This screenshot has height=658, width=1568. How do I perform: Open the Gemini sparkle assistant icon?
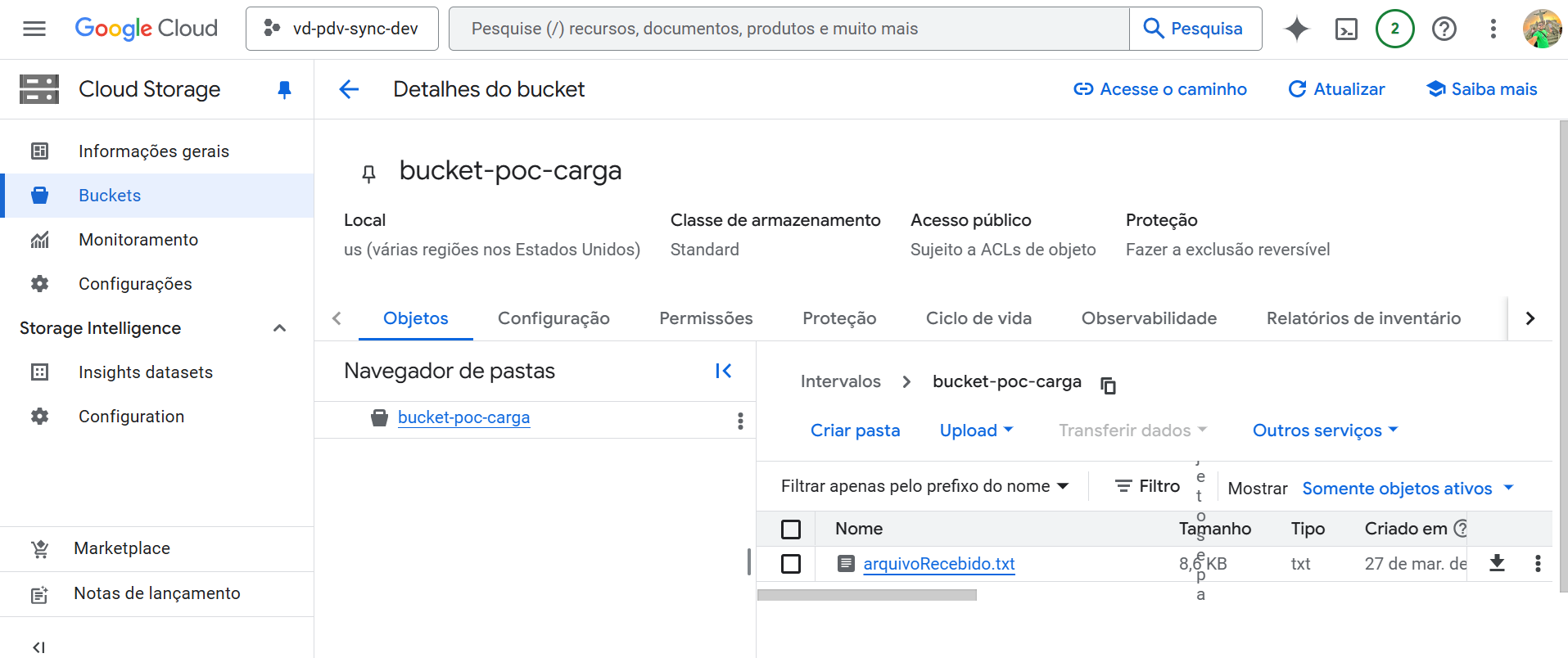[1296, 29]
